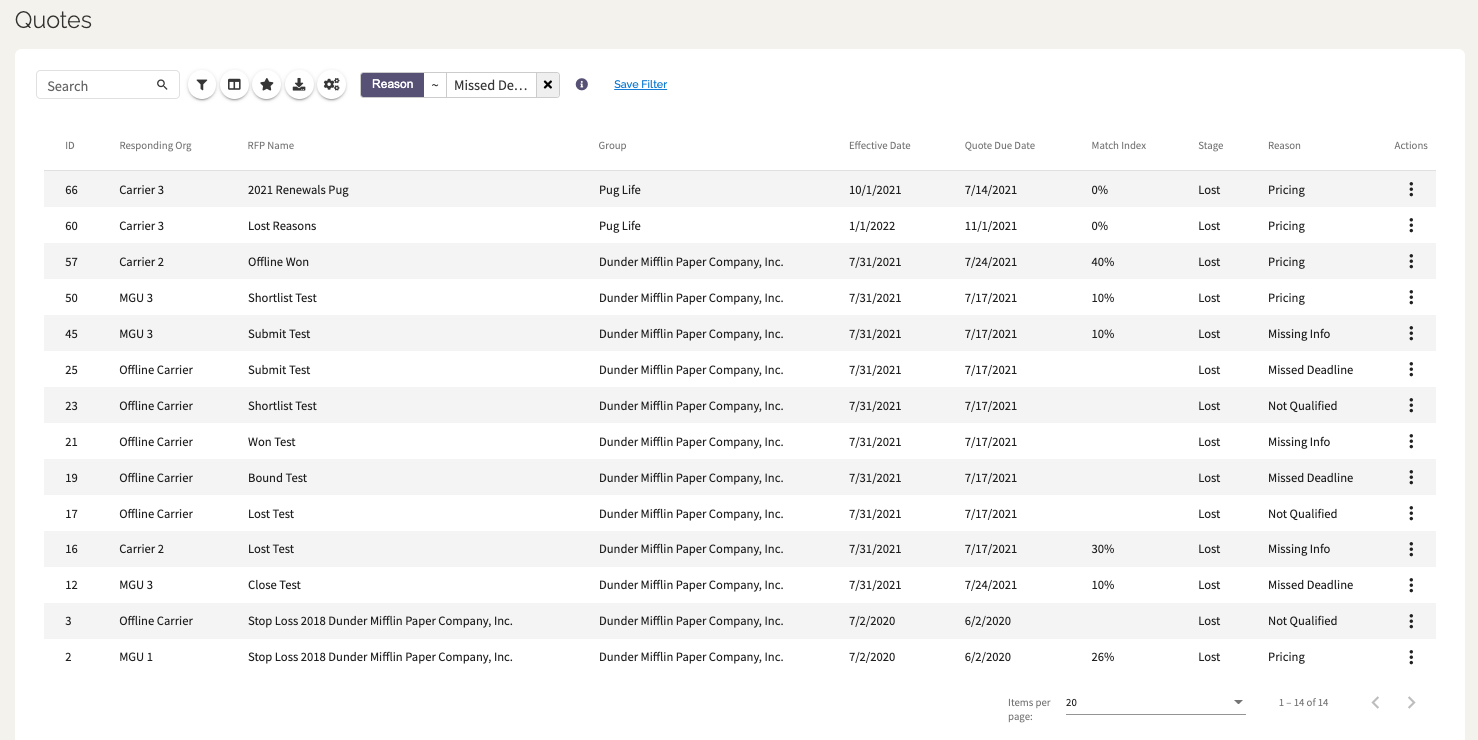The image size is (1478, 740).
Task: Click the 30% match index value
Action: click(x=1103, y=549)
